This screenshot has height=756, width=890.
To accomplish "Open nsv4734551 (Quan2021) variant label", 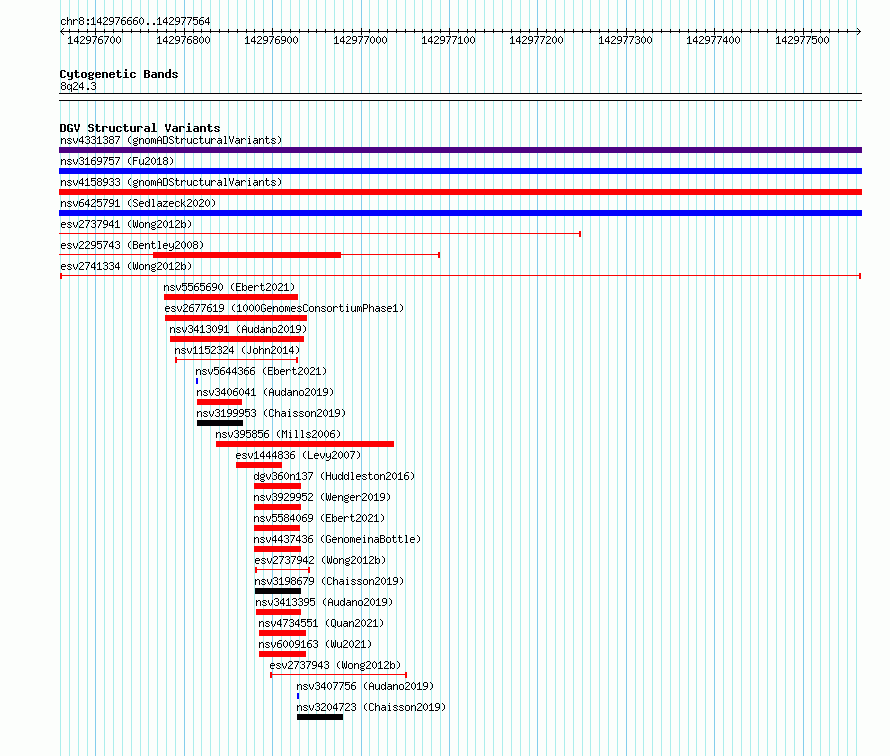I will pos(321,623).
